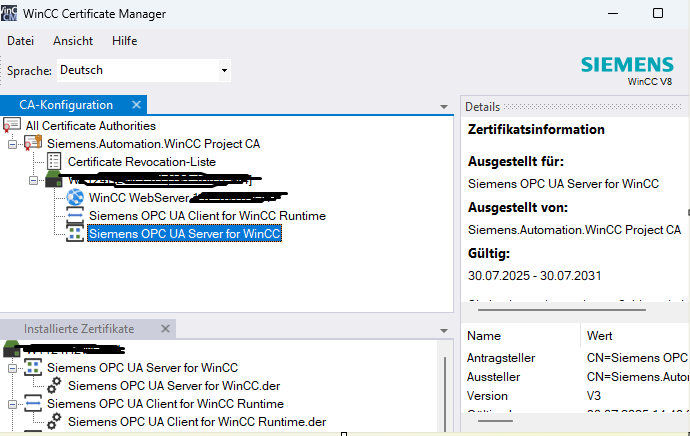
Task: Switch to the Installierte Zertifikate tab
Action: coord(78,328)
